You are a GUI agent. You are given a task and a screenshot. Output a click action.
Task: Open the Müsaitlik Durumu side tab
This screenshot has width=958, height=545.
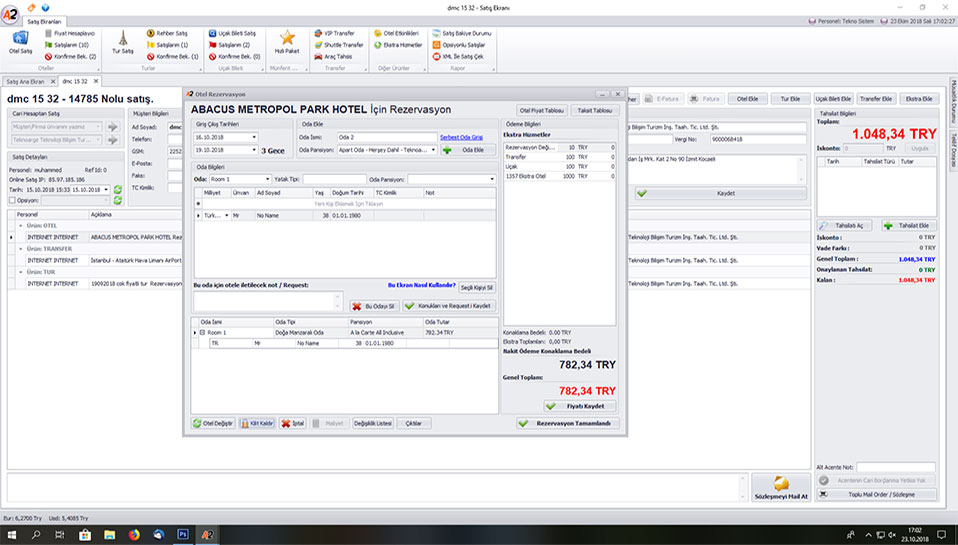click(953, 101)
